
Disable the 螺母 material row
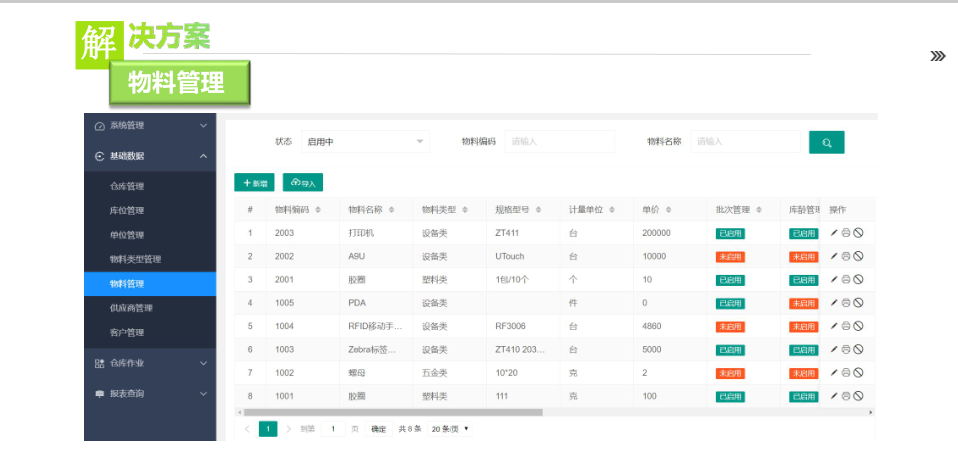858,372
